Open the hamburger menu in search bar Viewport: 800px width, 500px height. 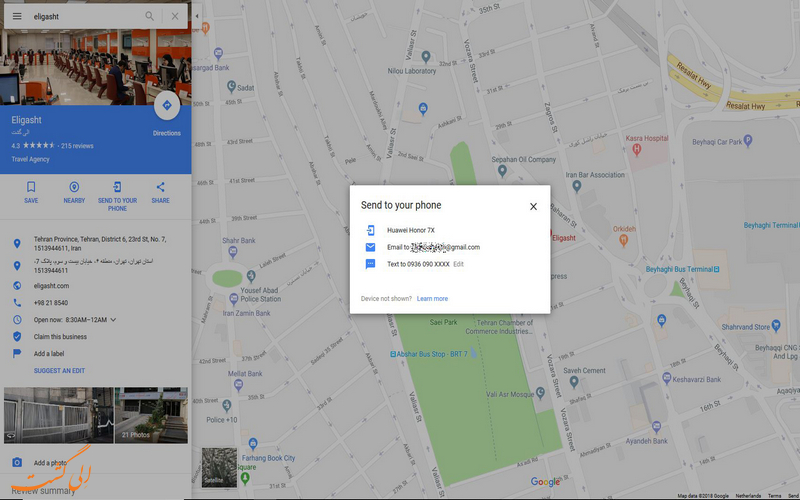click(17, 16)
